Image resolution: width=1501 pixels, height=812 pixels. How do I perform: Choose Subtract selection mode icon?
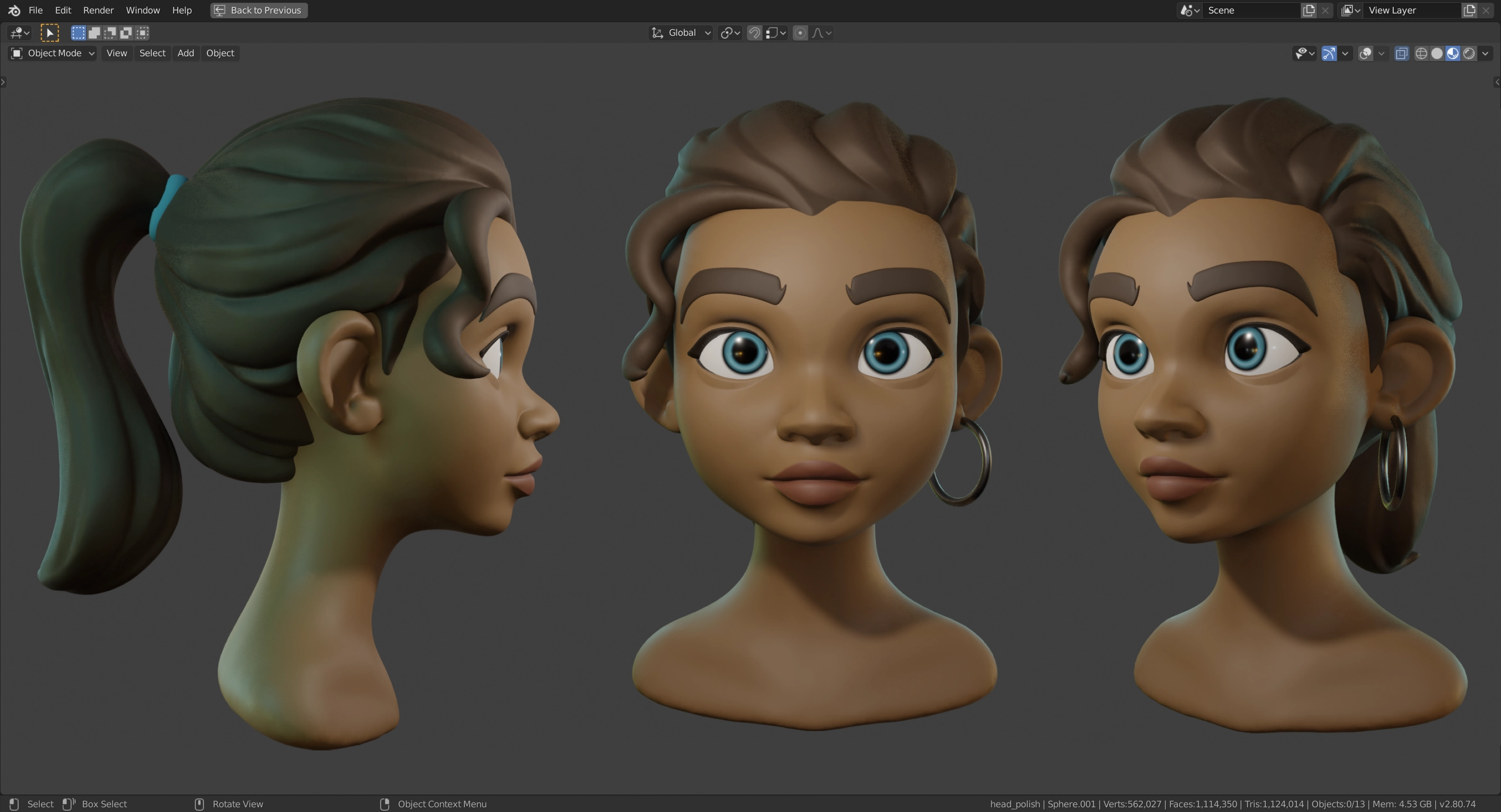click(x=110, y=33)
